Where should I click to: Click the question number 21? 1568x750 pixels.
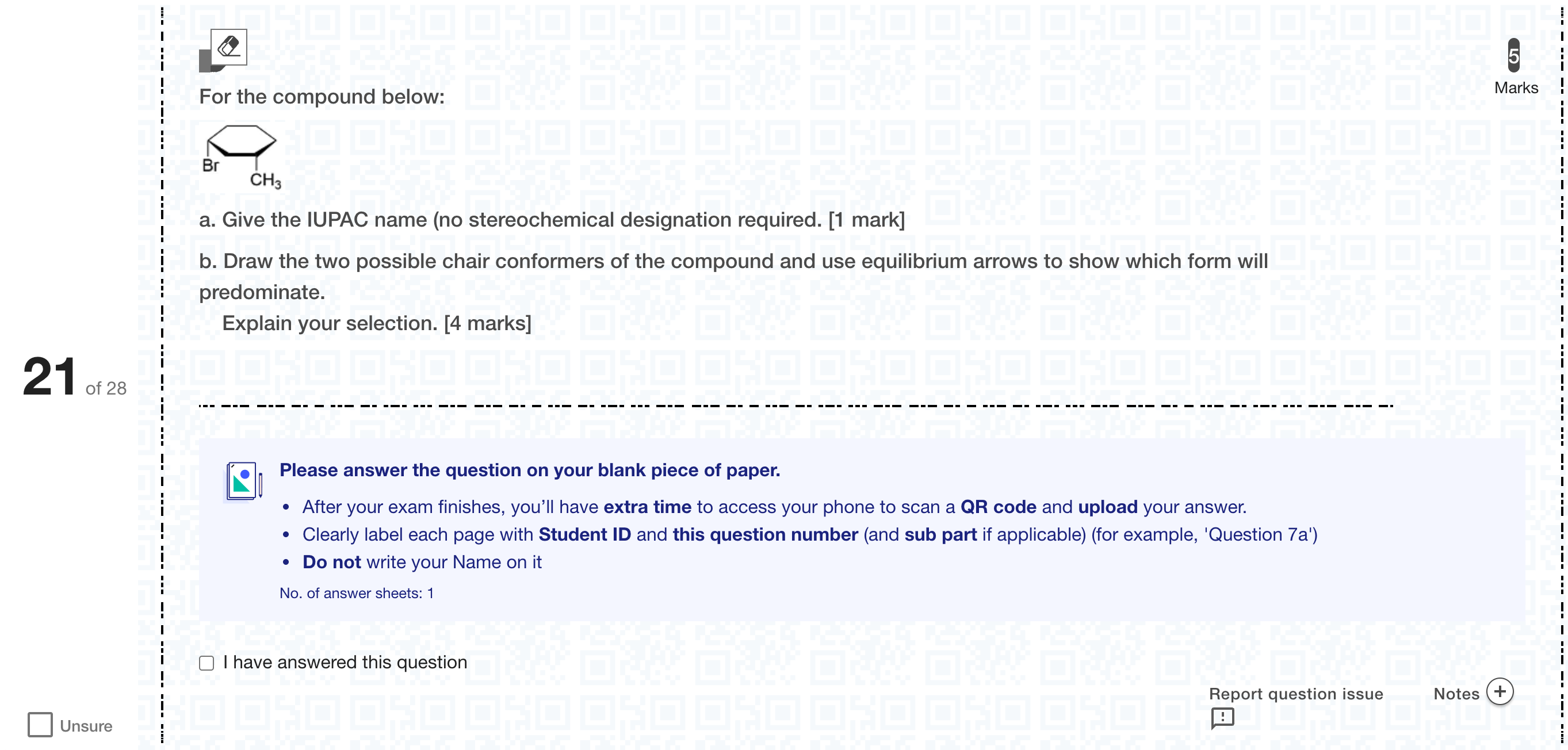tap(49, 377)
